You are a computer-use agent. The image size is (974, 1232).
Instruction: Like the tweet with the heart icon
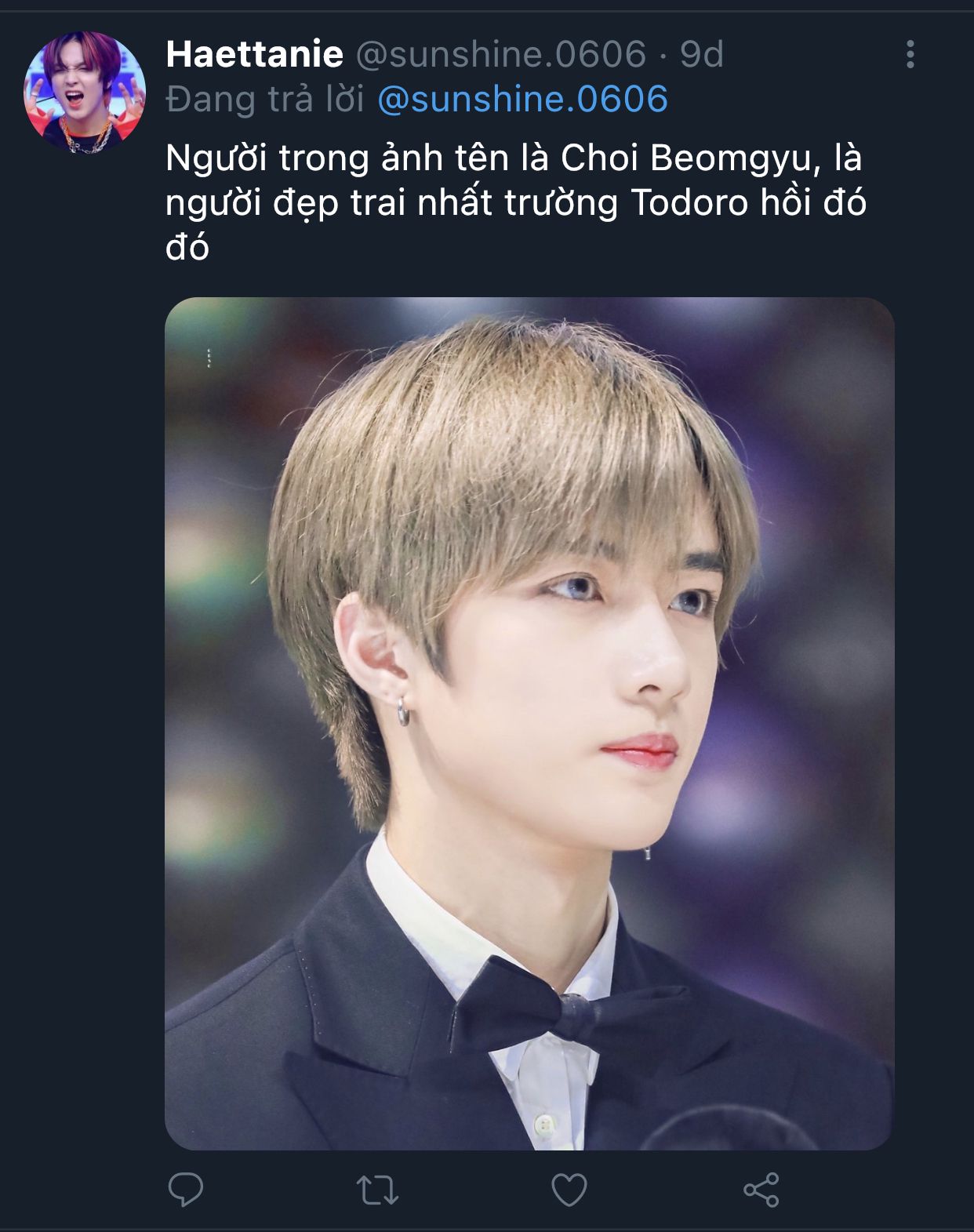tap(569, 1190)
